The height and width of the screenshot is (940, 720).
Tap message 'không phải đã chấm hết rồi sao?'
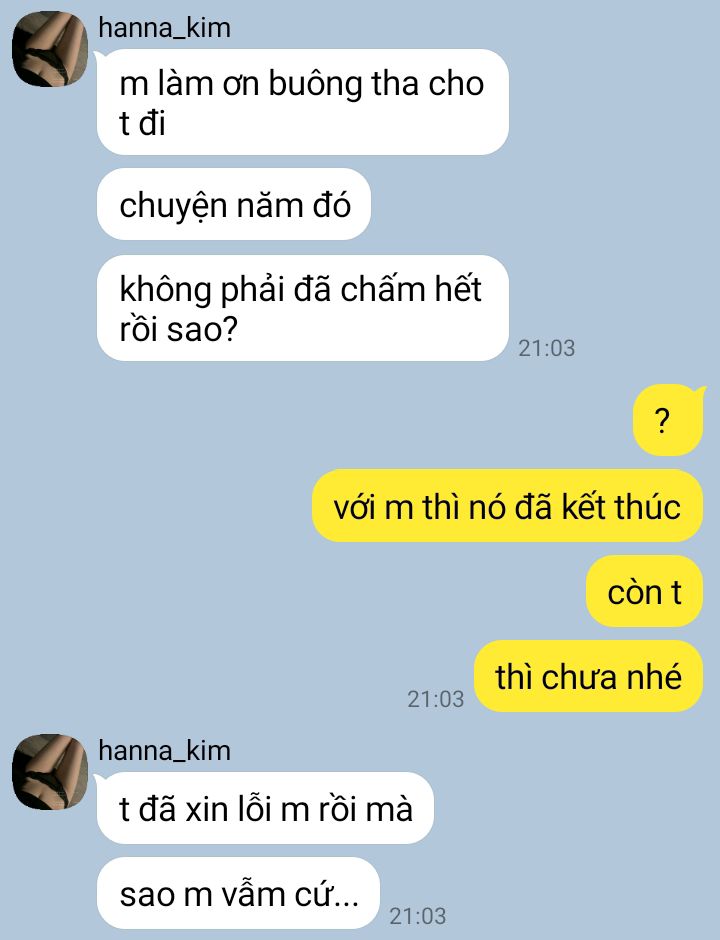point(303,308)
